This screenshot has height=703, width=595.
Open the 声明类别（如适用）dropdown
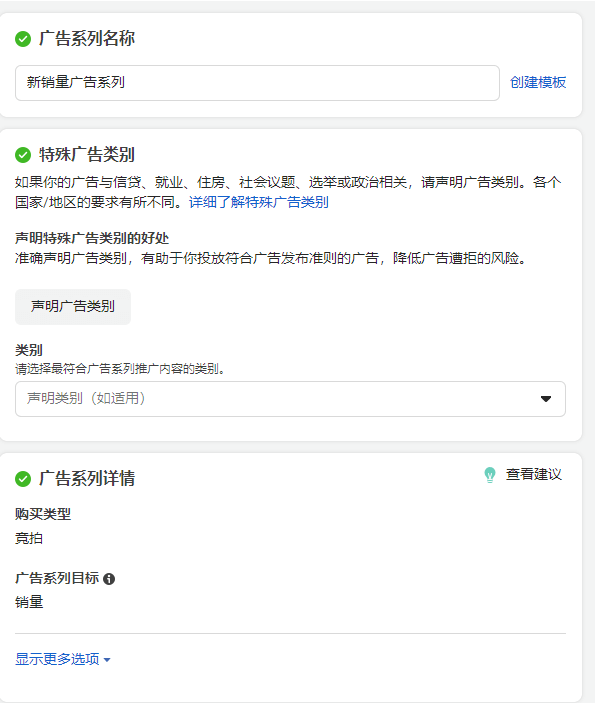coord(290,399)
